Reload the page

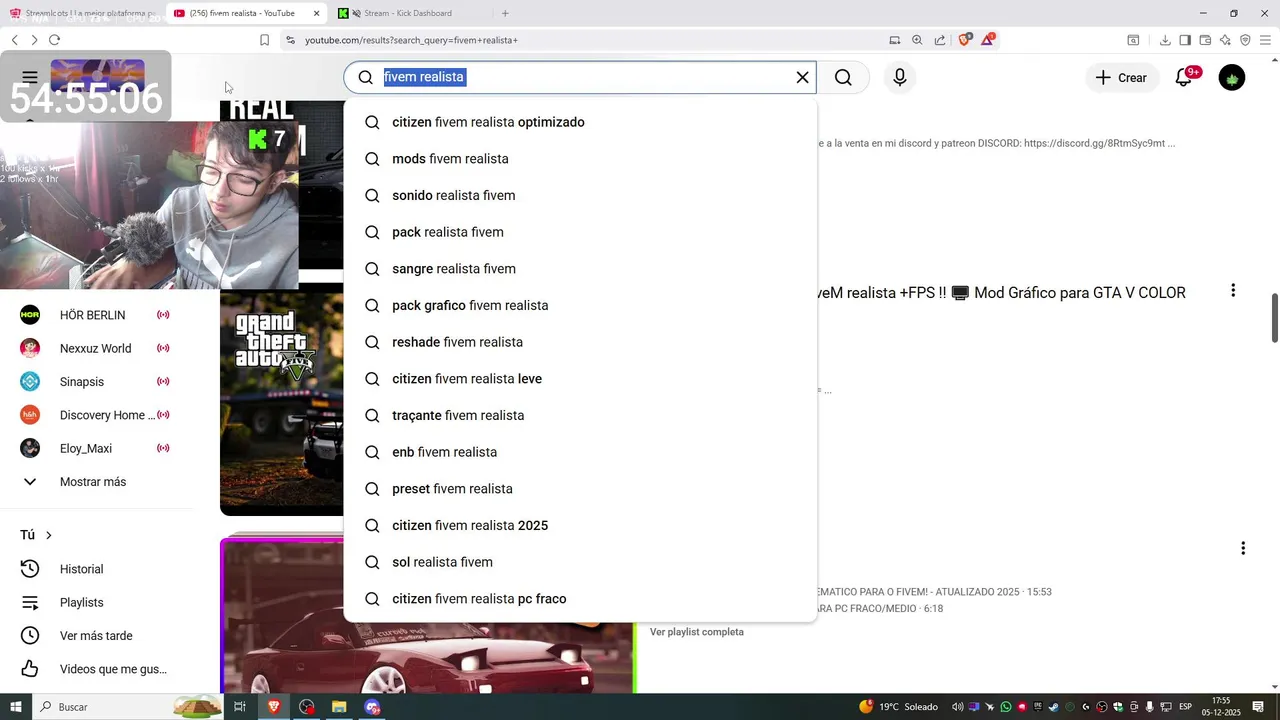pos(54,40)
